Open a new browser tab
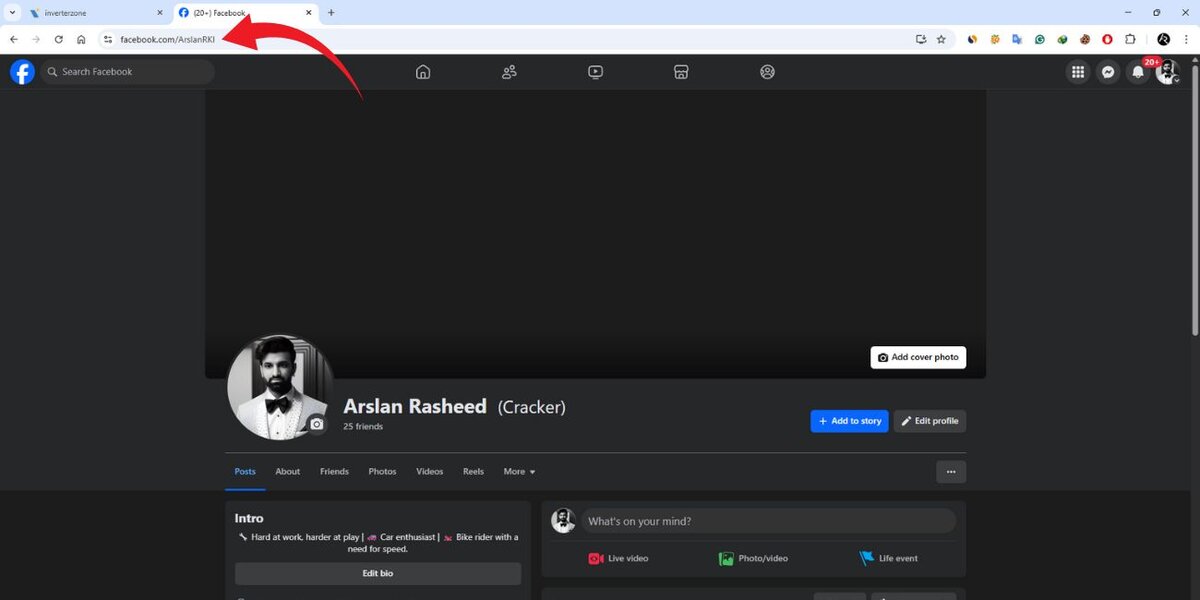Viewport: 1200px width, 600px height. point(331,13)
